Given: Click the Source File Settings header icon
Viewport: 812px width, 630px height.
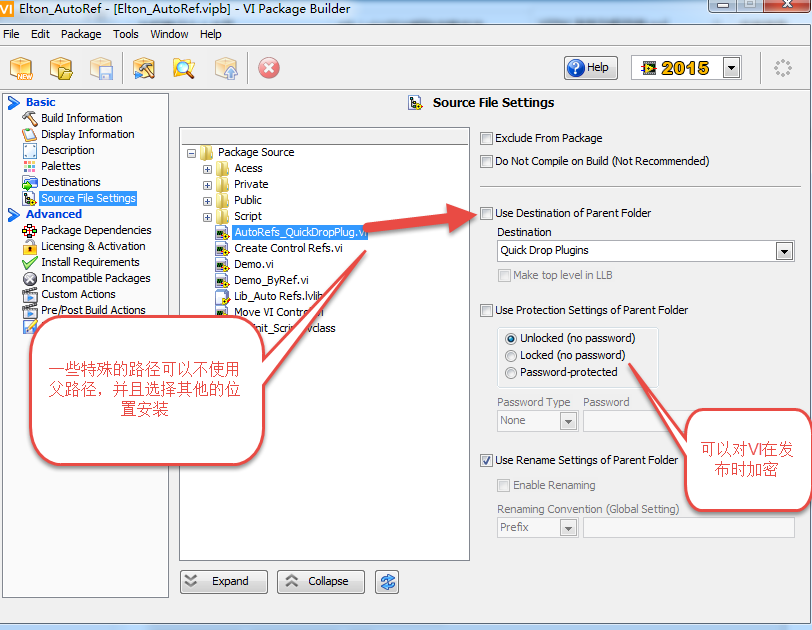Looking at the screenshot, I should (415, 102).
